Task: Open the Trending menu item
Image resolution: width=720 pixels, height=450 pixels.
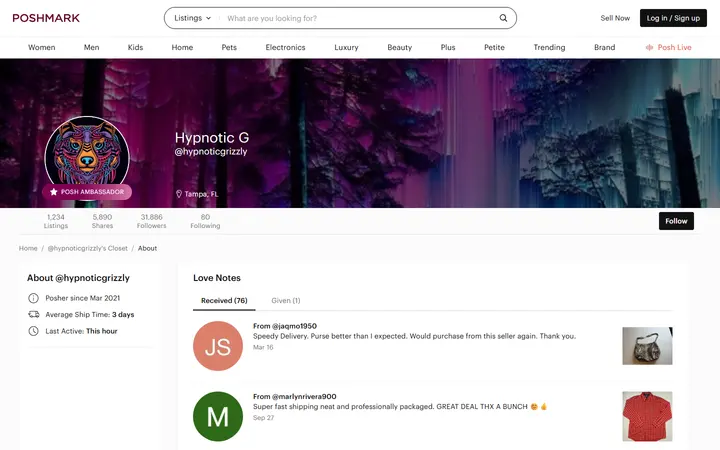Action: point(549,47)
